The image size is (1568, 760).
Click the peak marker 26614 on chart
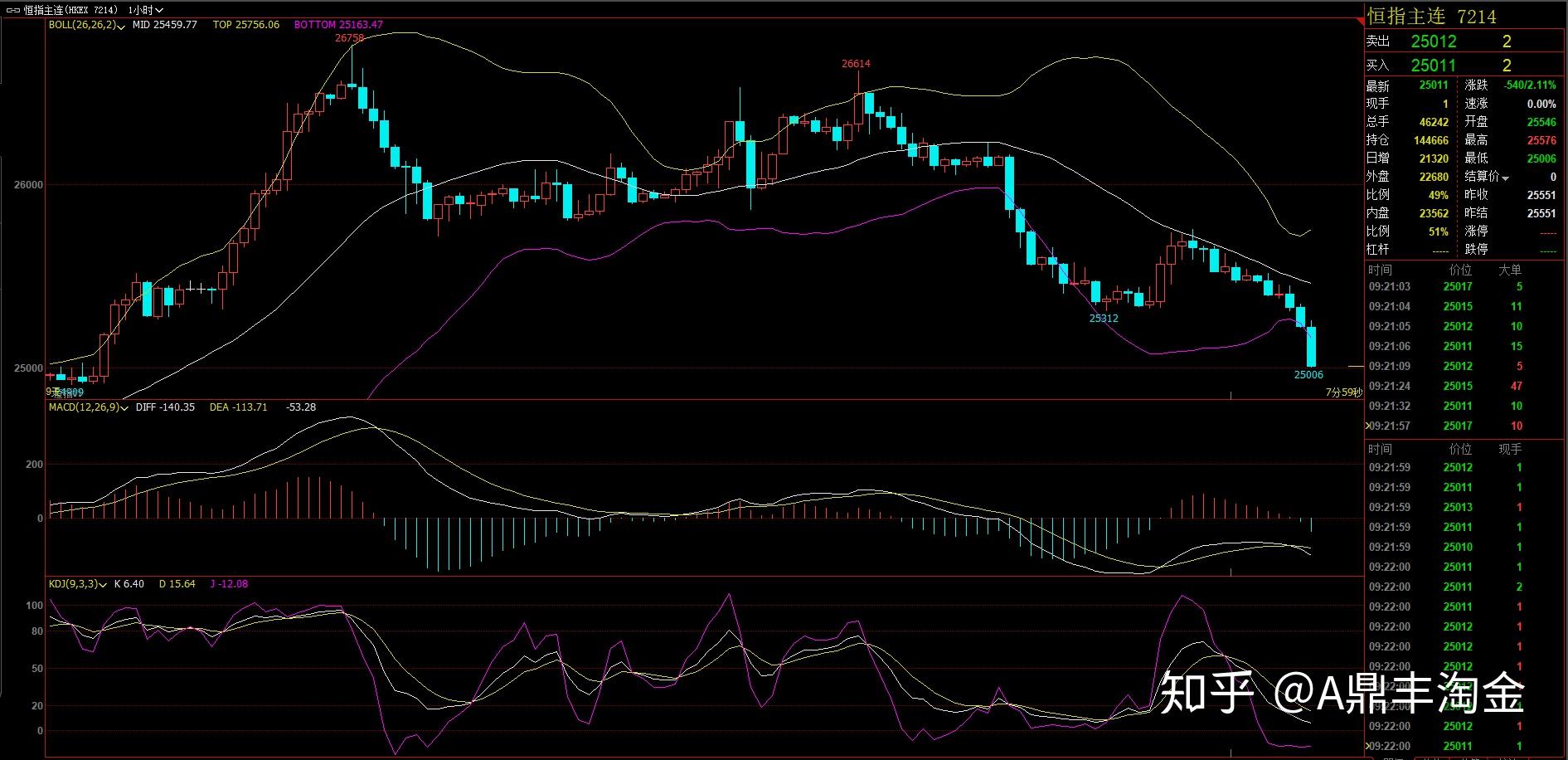tap(856, 64)
